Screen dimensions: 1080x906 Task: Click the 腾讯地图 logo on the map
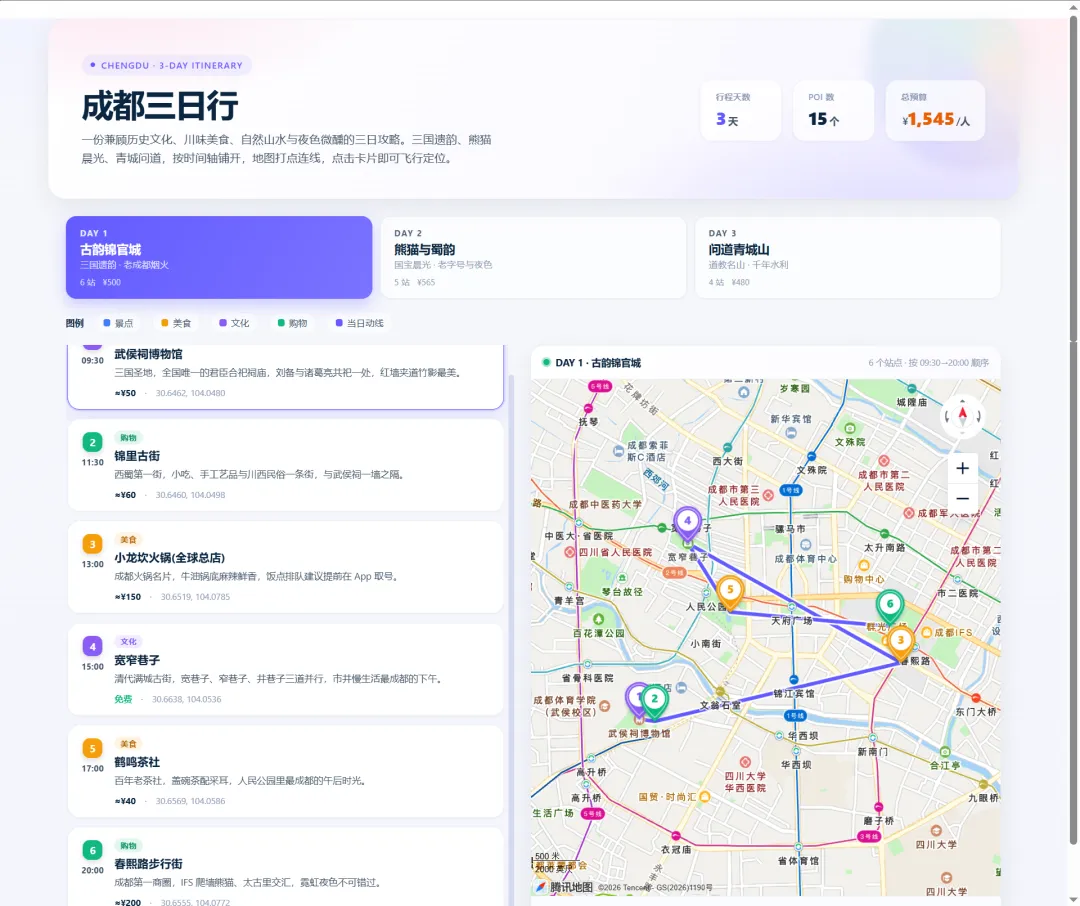pos(564,887)
